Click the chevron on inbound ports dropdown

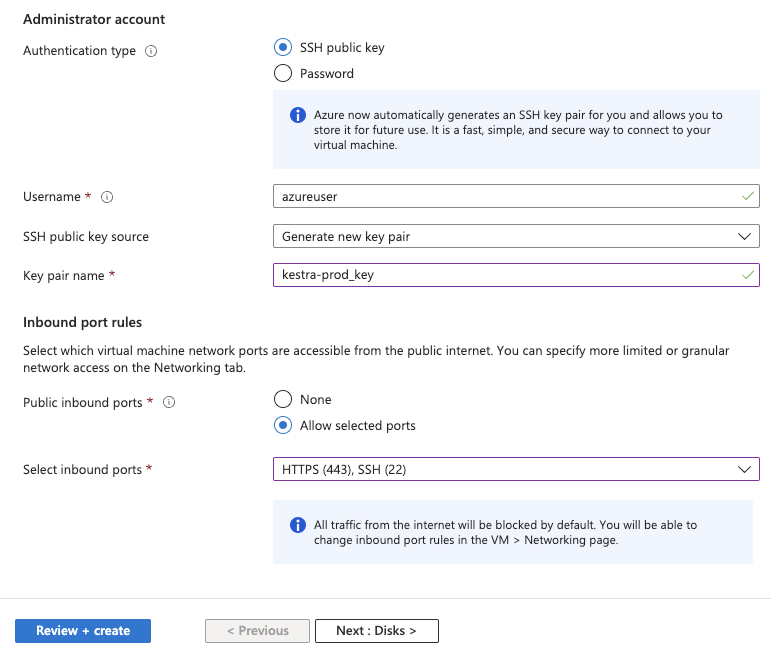(743, 469)
